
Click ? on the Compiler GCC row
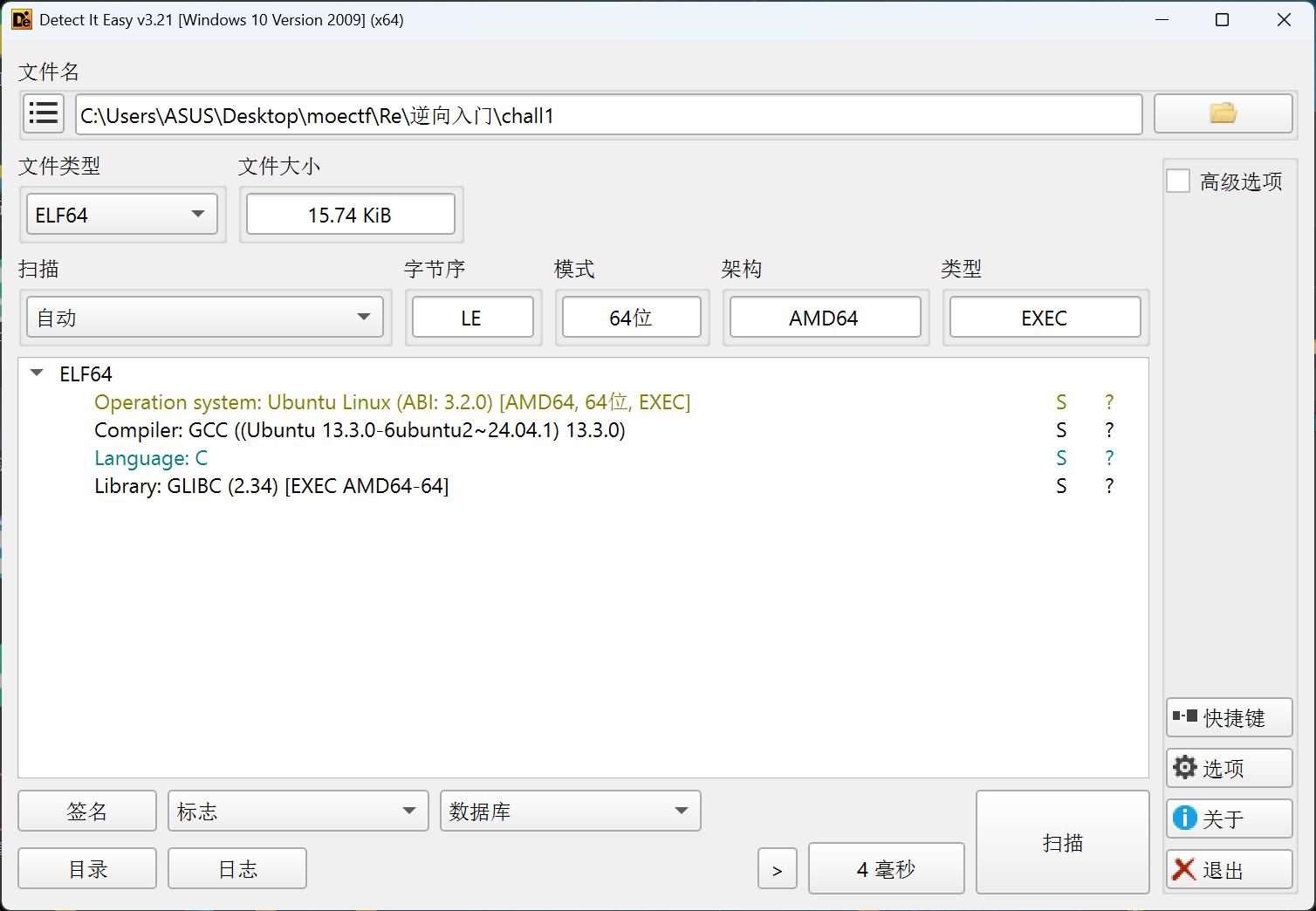pyautogui.click(x=1109, y=430)
